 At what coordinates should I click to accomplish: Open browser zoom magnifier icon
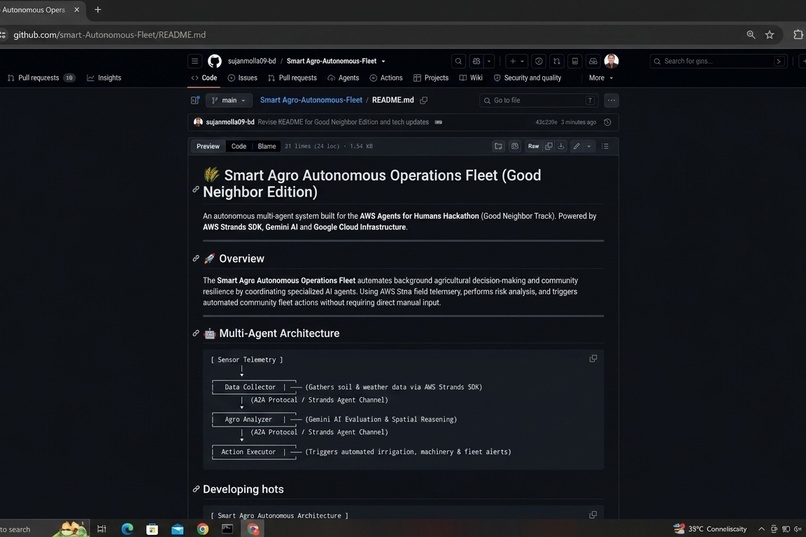coord(751,34)
